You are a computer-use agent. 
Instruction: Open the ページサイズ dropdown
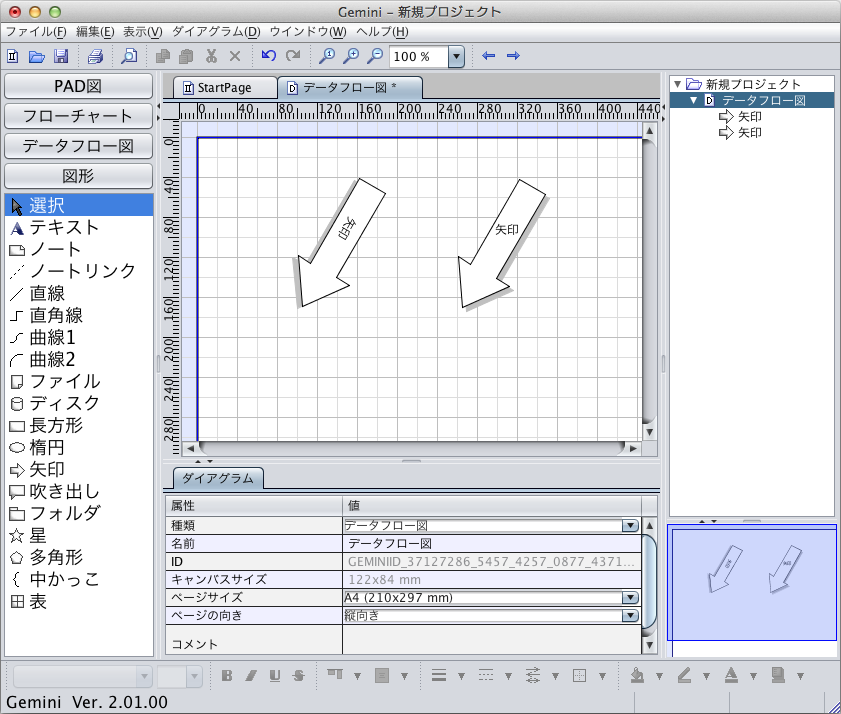630,597
